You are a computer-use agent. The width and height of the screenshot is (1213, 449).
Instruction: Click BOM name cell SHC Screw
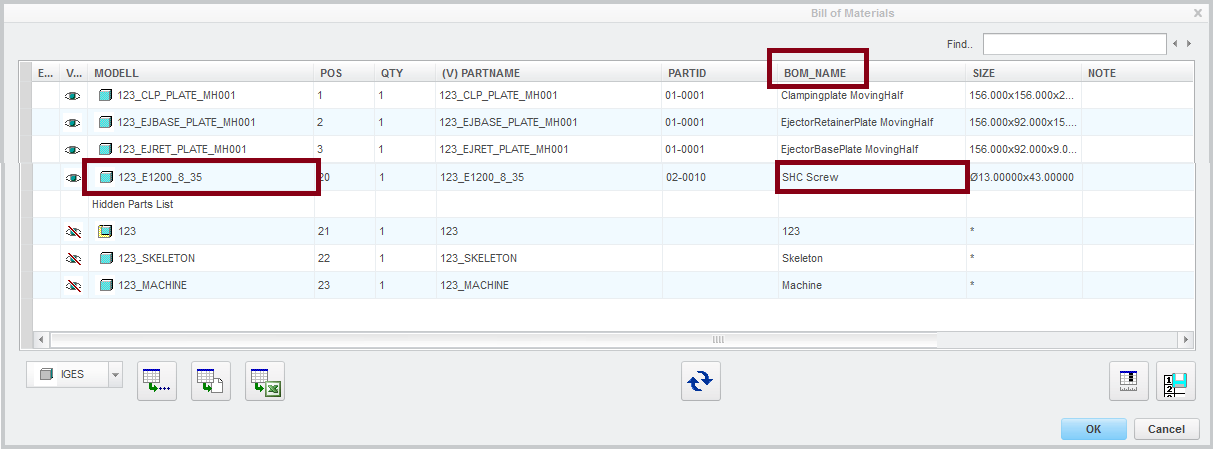click(x=872, y=177)
